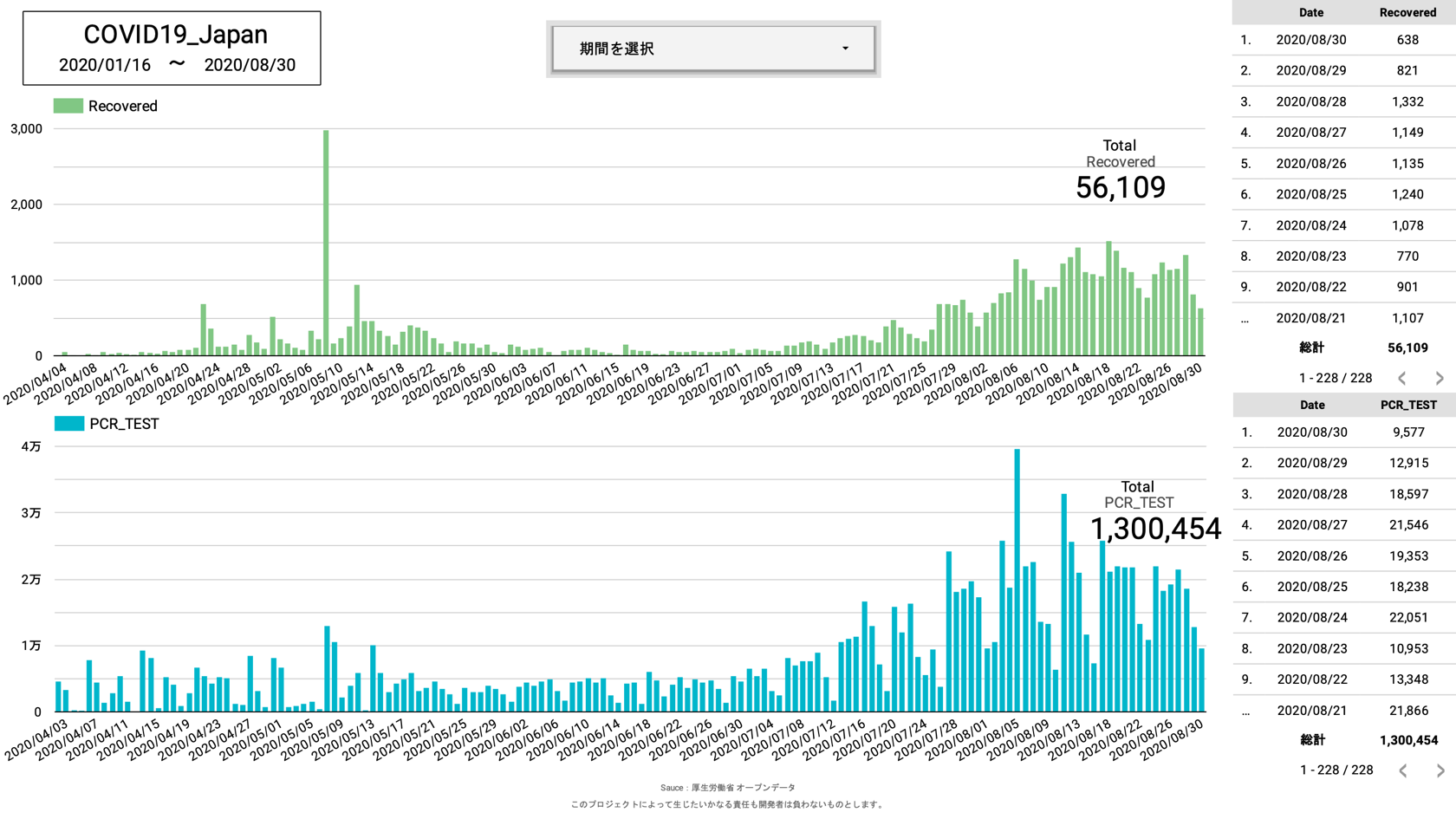This screenshot has width=1456, height=819.
Task: Open the 期間を選択 period dropdown
Action: (712, 49)
